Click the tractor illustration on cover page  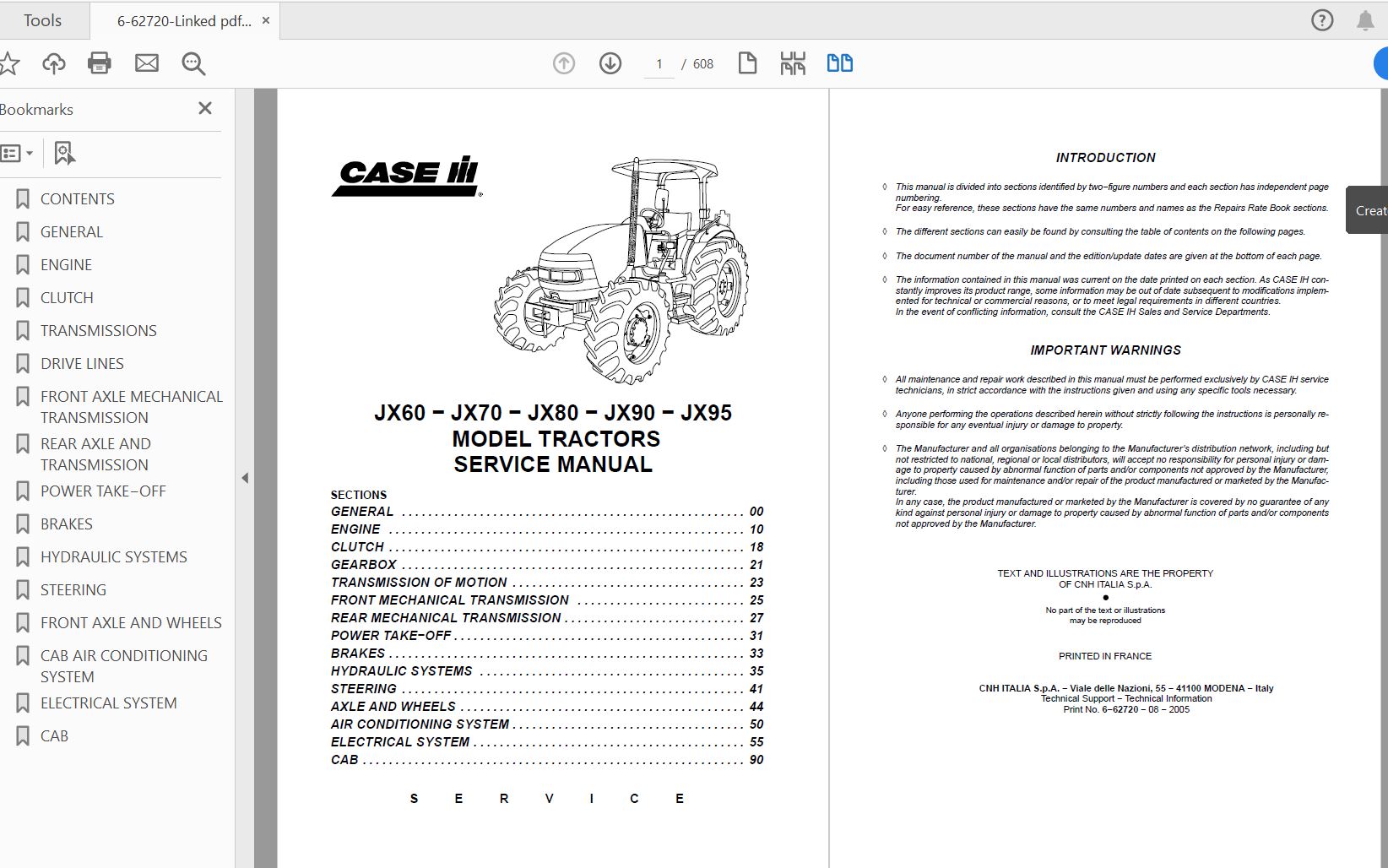[622, 270]
